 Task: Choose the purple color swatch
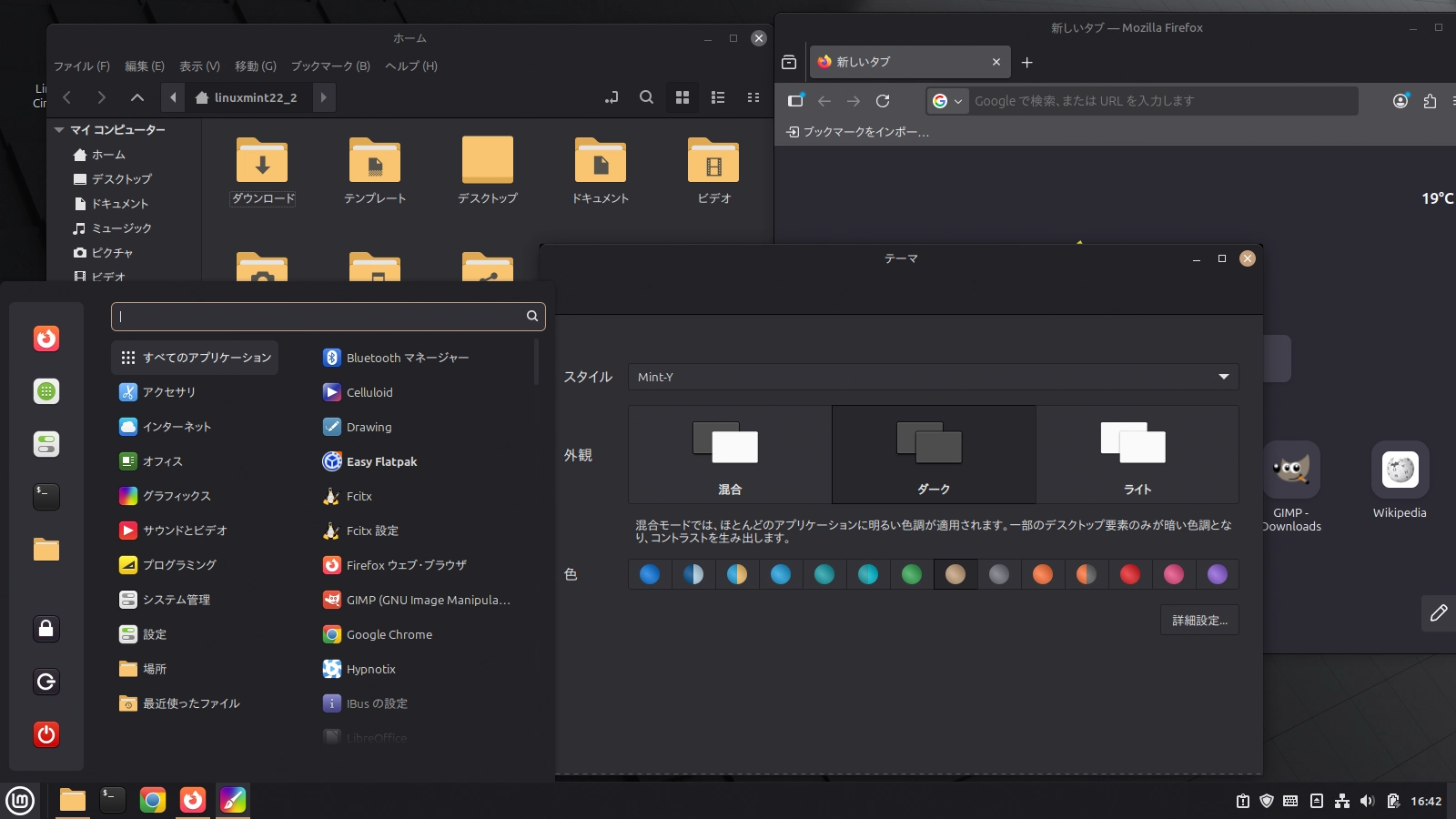coord(1218,574)
